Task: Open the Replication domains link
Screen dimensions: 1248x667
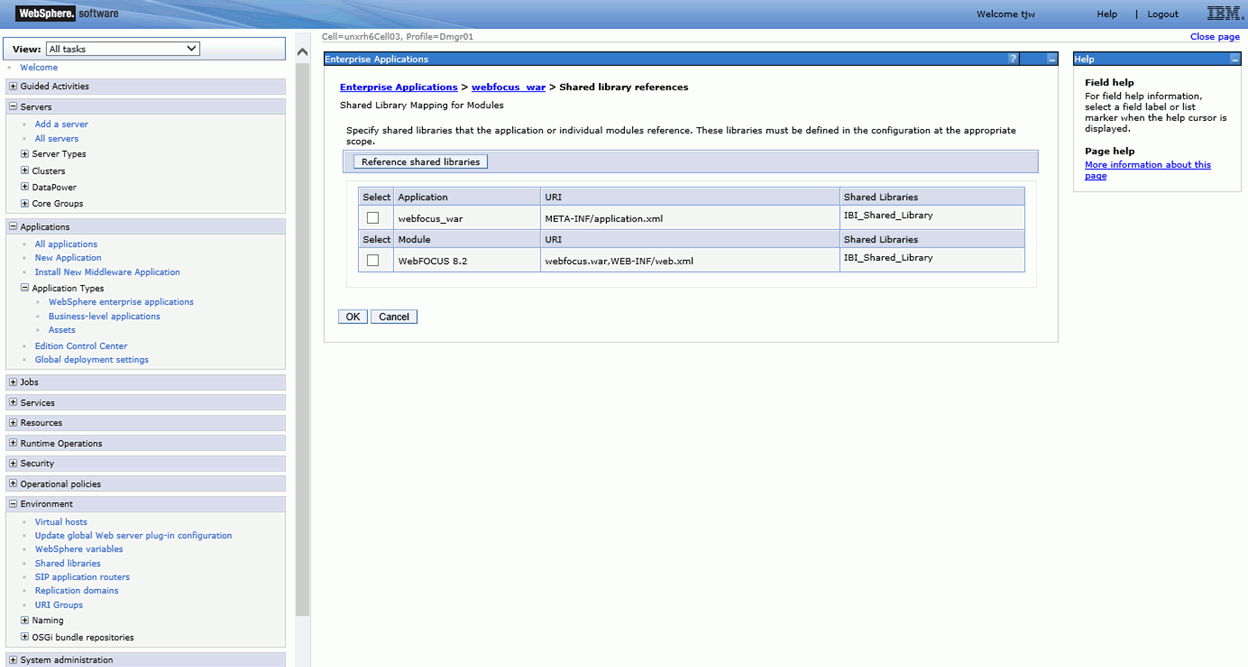Action: [x=77, y=591]
